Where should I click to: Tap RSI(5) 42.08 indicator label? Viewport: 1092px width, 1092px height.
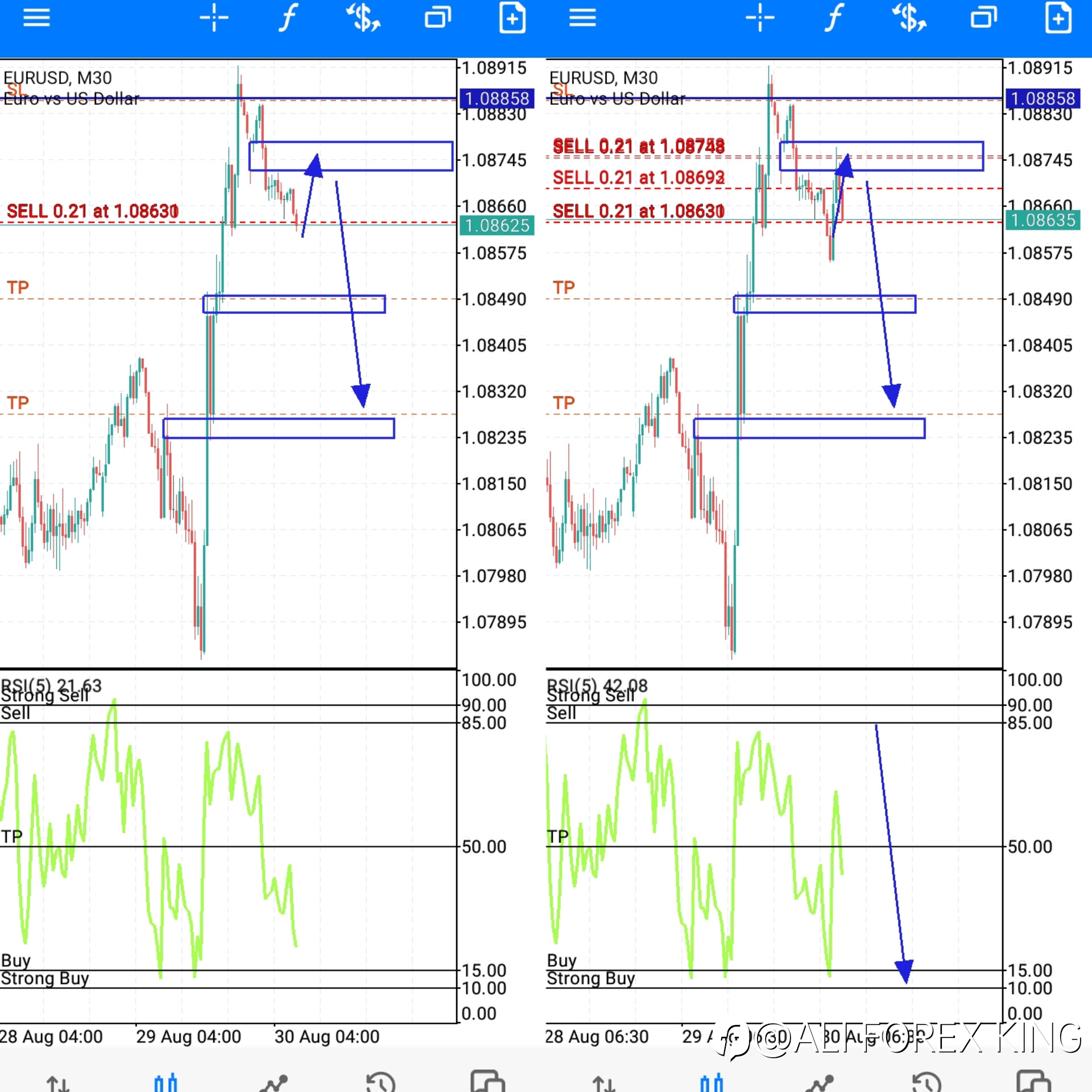point(597,685)
